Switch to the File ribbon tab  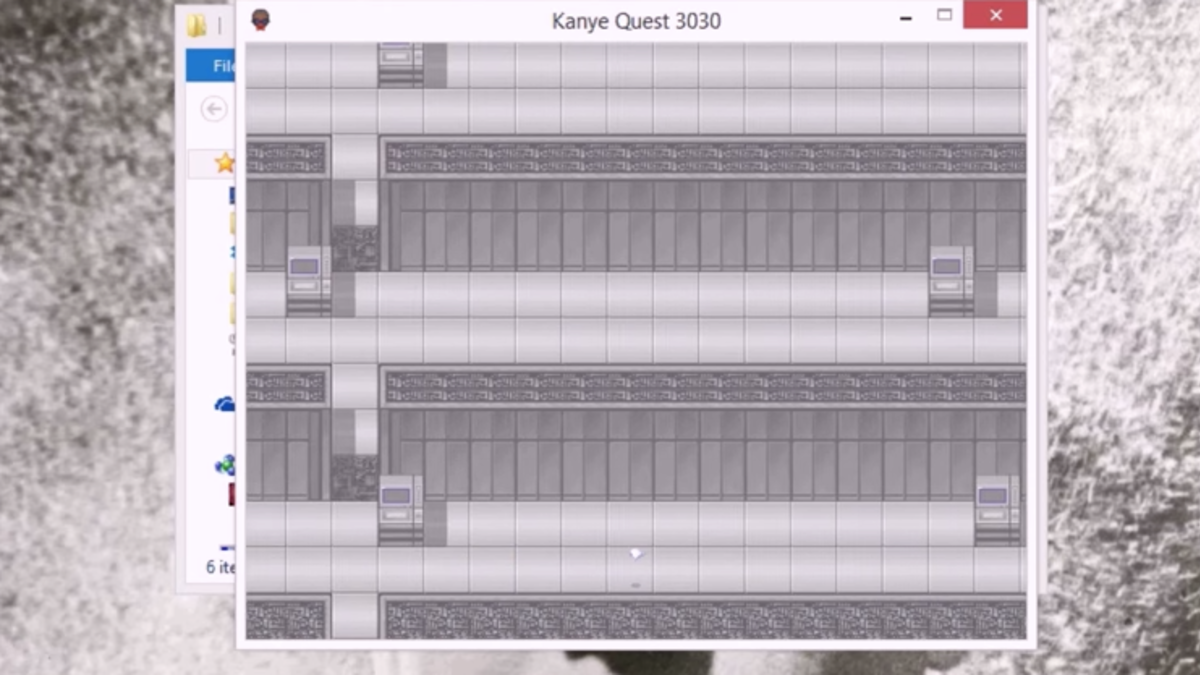(226, 66)
